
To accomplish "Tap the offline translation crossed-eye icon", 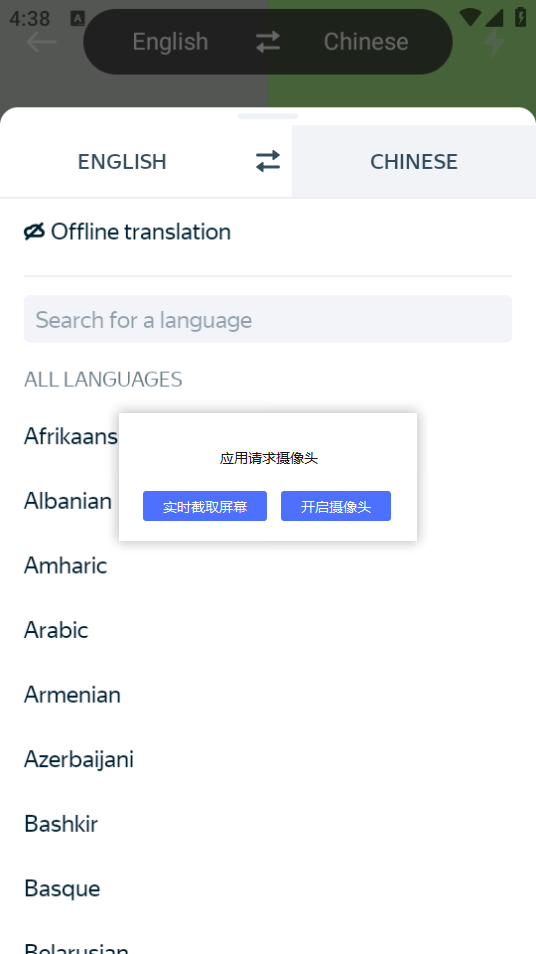I will point(34,232).
